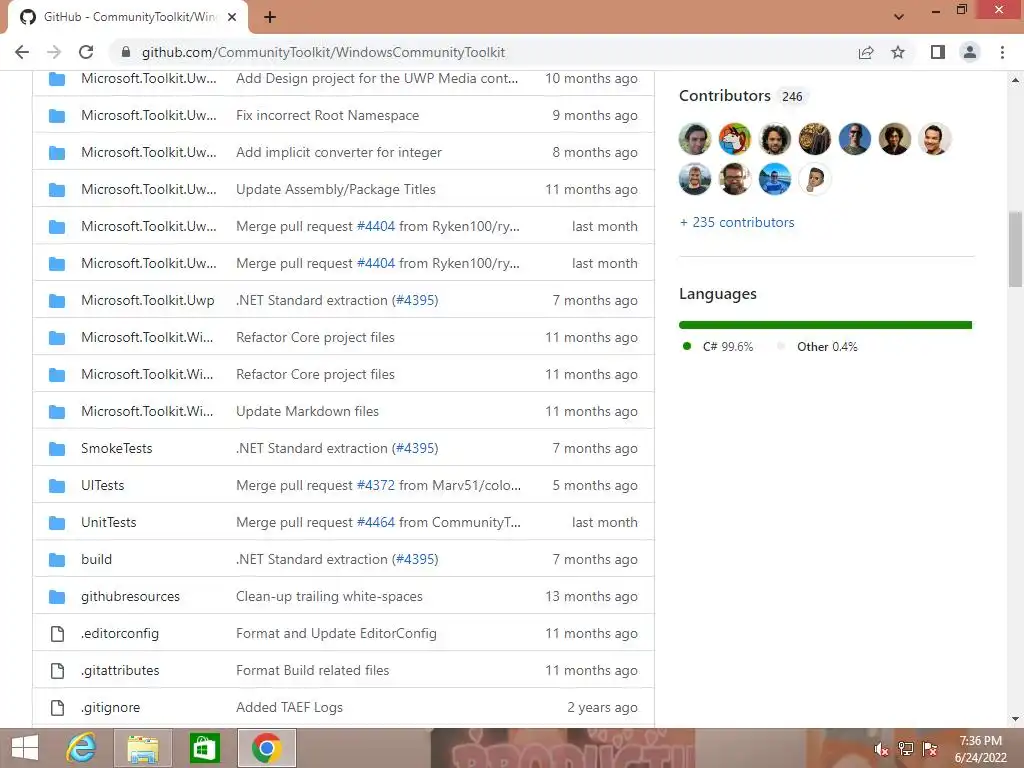Viewport: 1024px width, 768px height.
Task: Open last contributor avatar in second row
Action: [x=814, y=178]
